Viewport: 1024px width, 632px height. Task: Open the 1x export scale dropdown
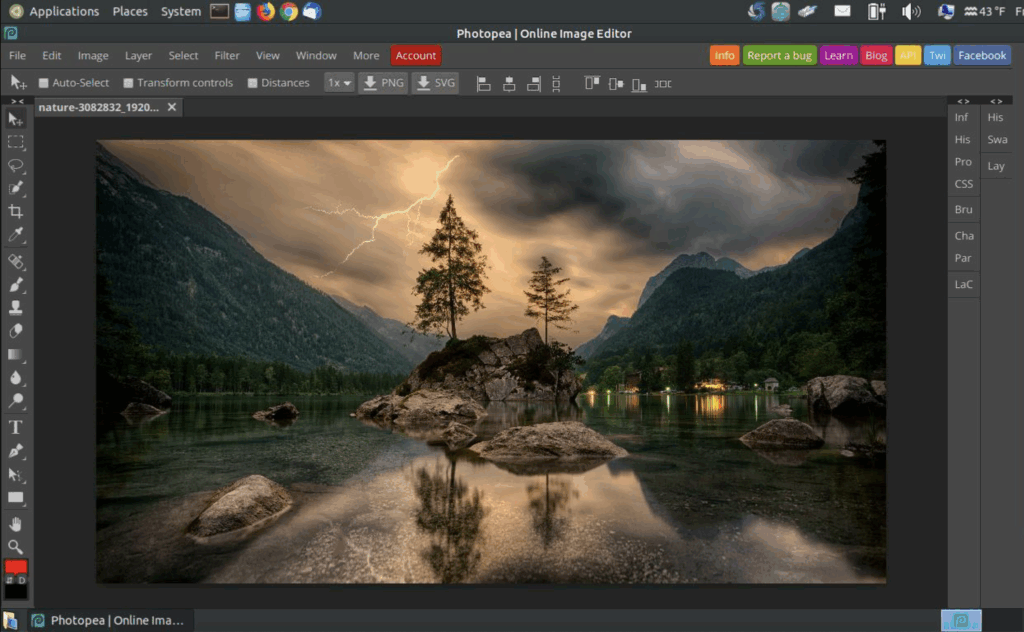click(x=340, y=83)
